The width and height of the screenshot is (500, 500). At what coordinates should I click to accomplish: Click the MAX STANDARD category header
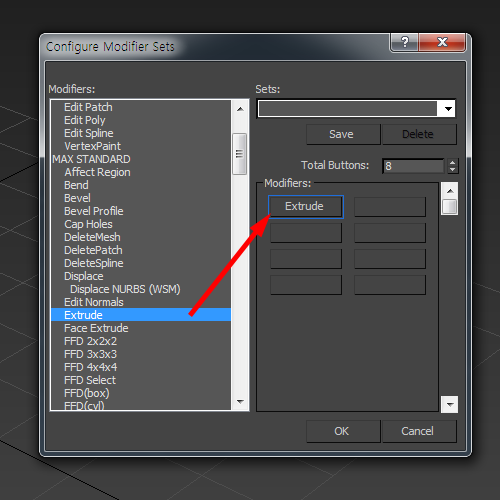point(91,159)
